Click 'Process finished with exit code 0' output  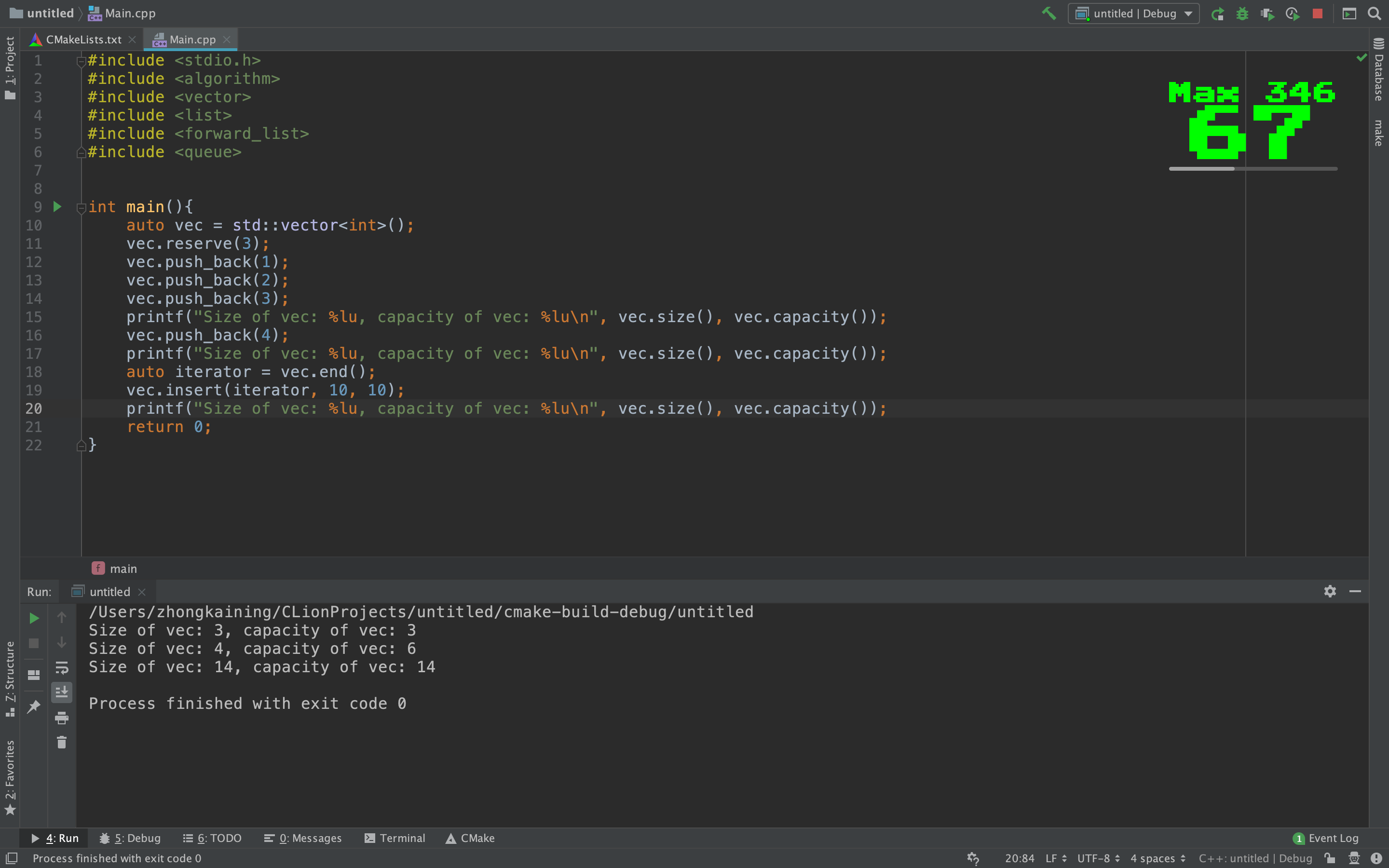click(247, 703)
